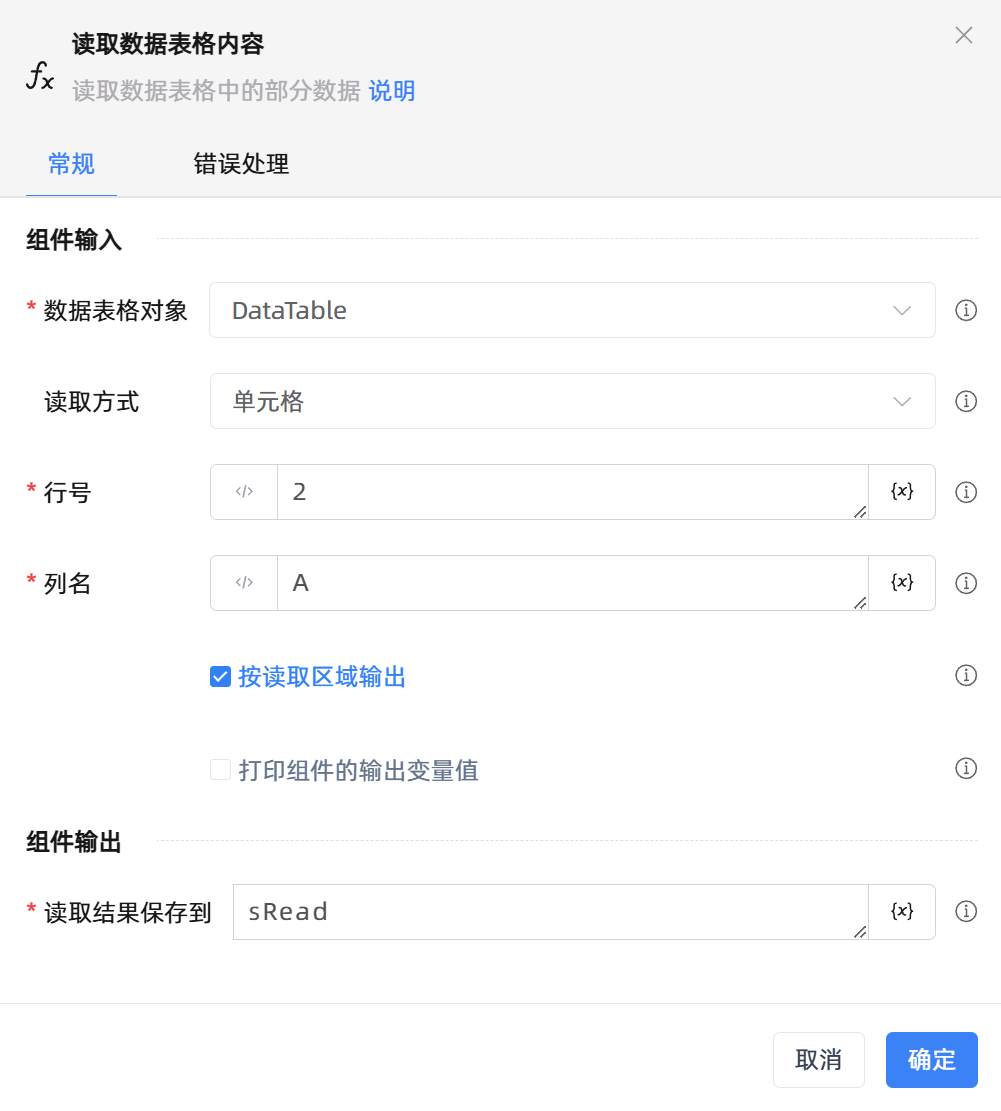The height and width of the screenshot is (1111, 1001).
Task: Click the 读取结果保存到 sRead input field
Action: coord(550,912)
